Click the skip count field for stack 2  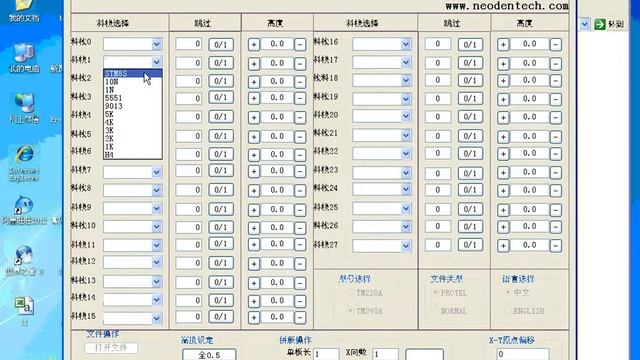(189, 81)
